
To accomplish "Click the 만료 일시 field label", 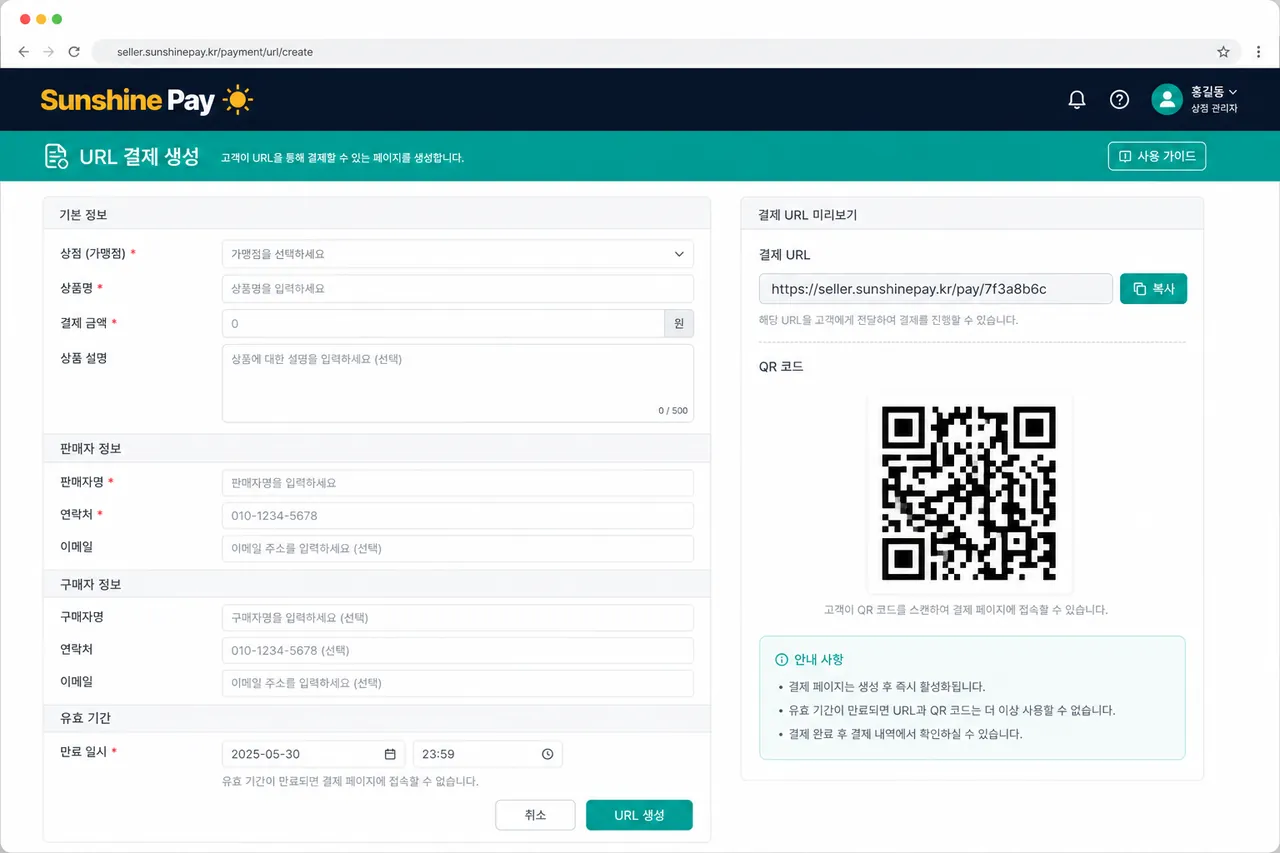I will (x=84, y=751).
